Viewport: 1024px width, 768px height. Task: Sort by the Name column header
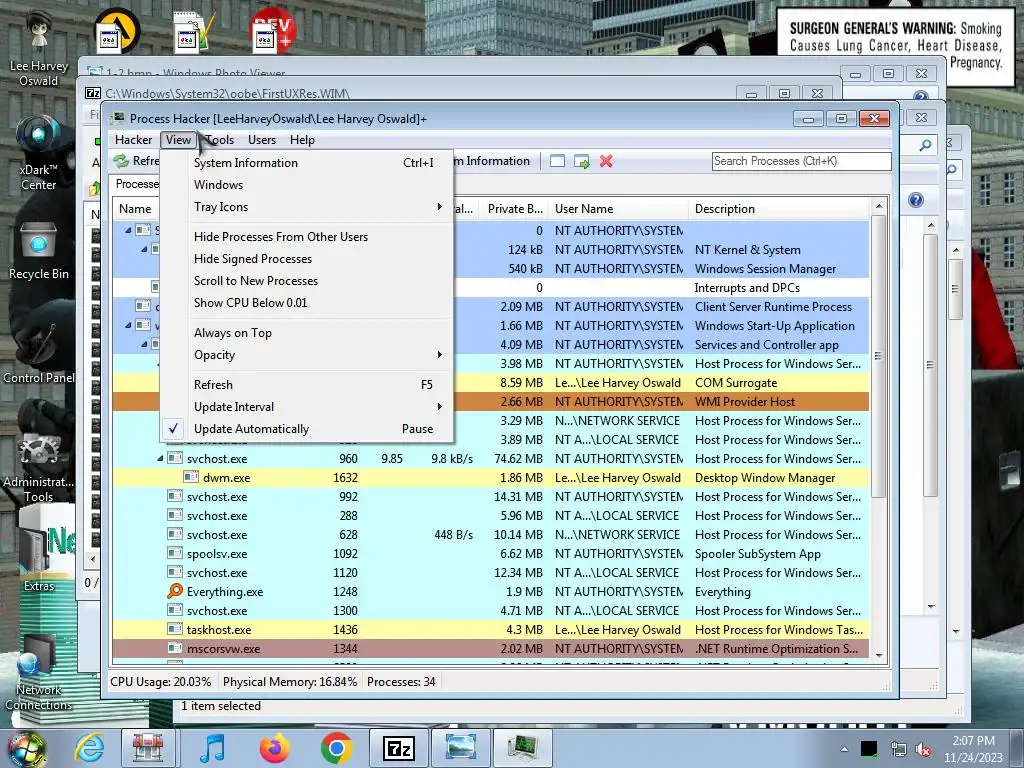point(136,209)
